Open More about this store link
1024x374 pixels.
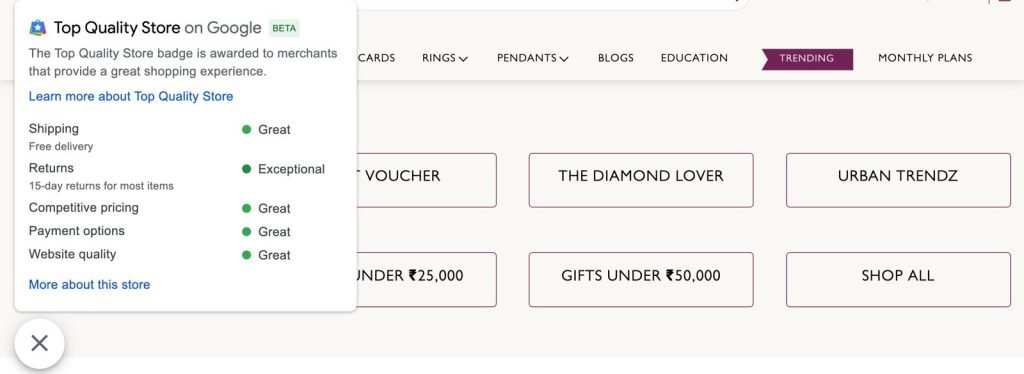89,285
